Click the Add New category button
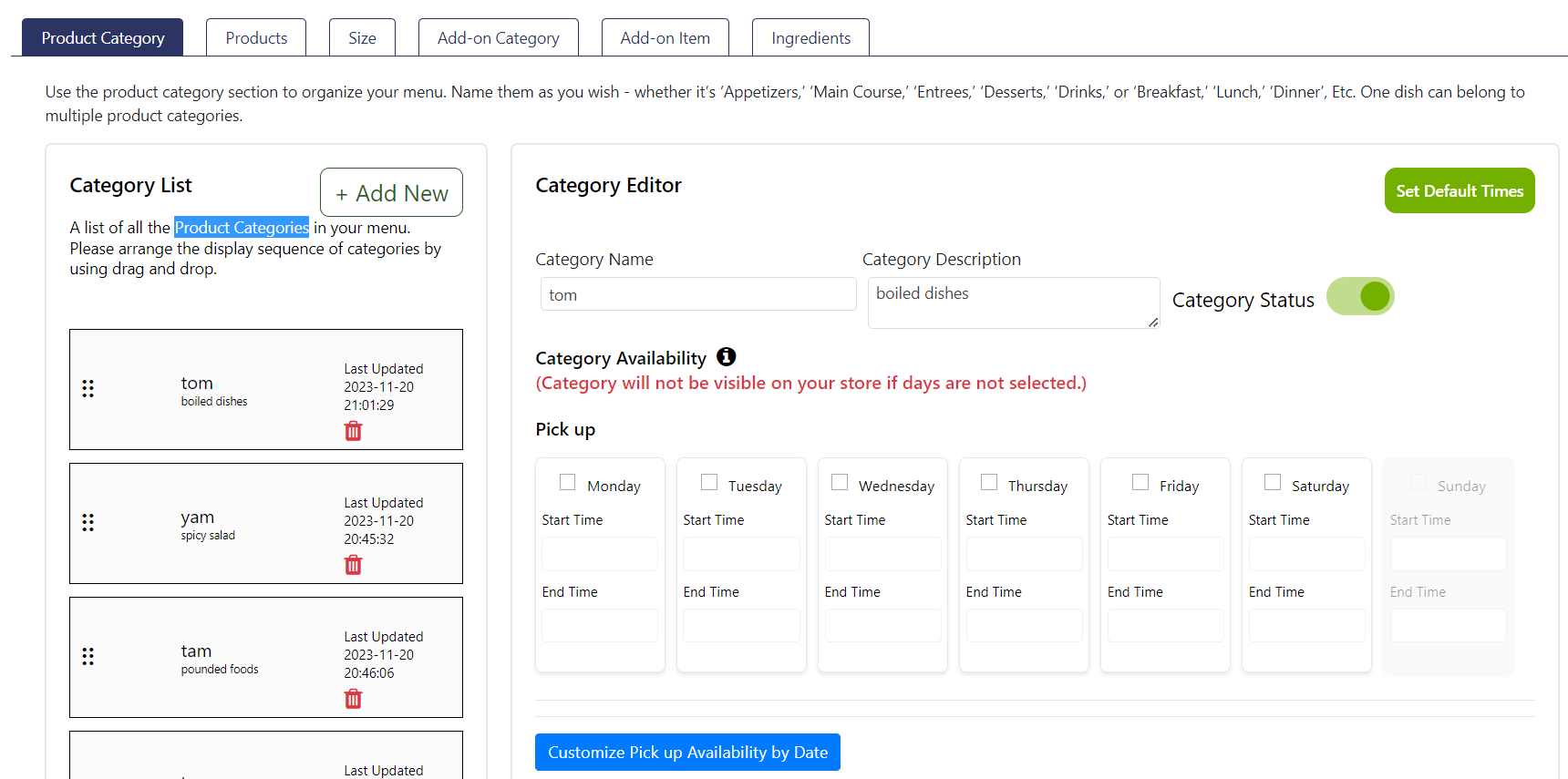 point(391,193)
